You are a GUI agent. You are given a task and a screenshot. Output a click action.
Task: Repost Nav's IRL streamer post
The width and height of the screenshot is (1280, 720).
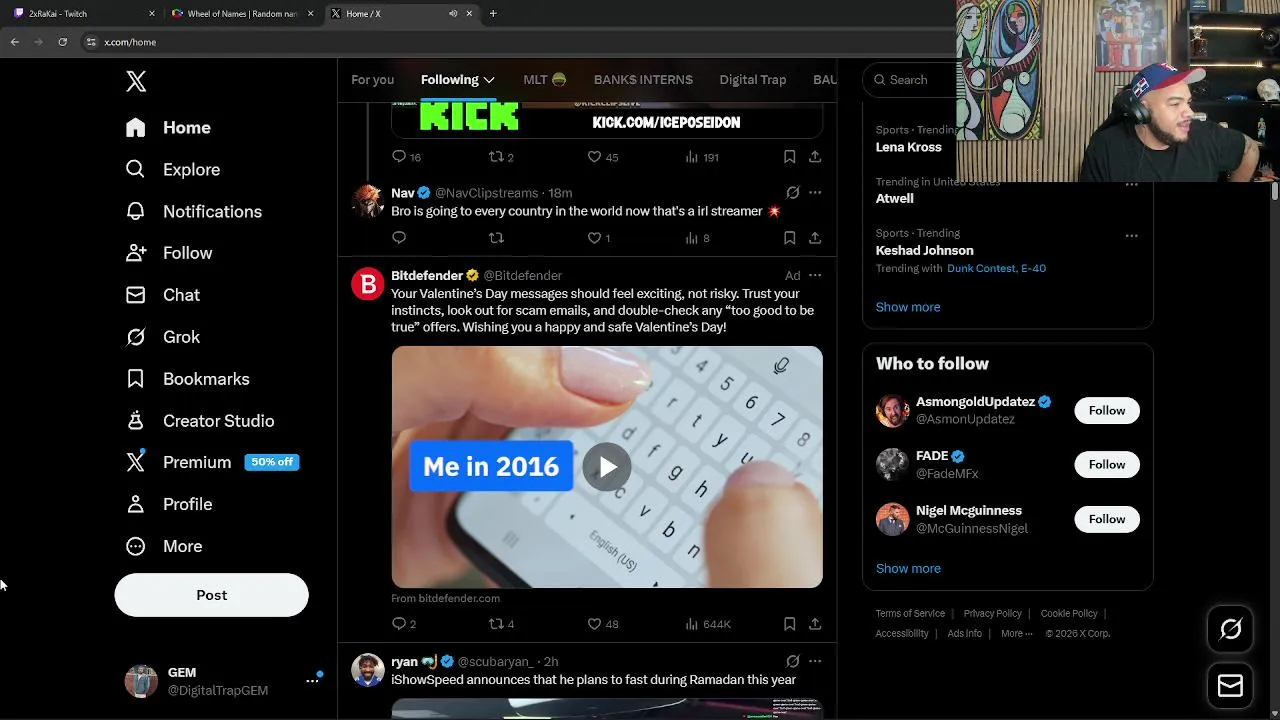(x=496, y=238)
